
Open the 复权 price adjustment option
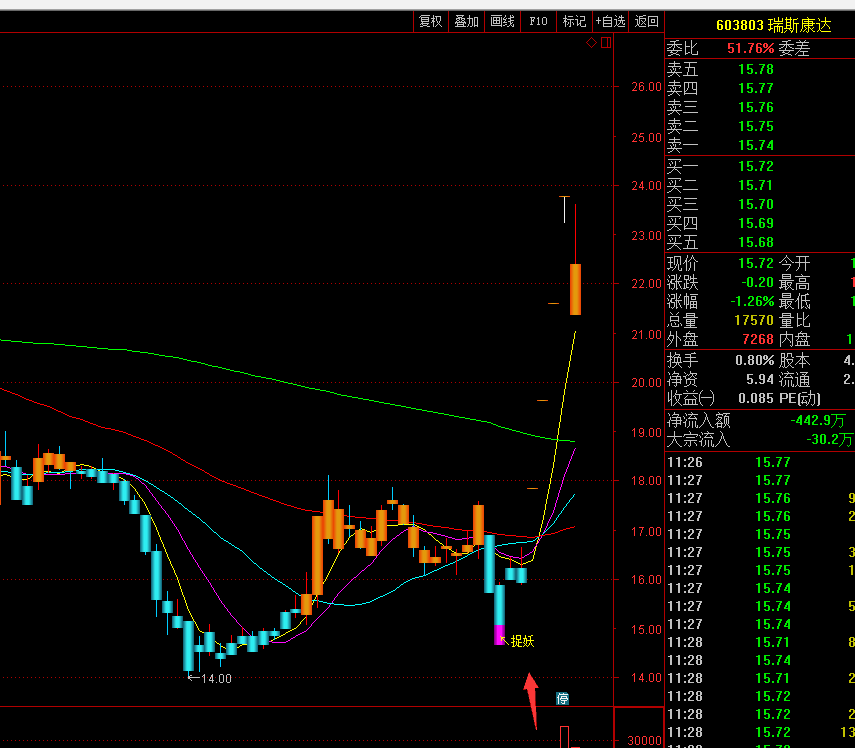(x=430, y=22)
